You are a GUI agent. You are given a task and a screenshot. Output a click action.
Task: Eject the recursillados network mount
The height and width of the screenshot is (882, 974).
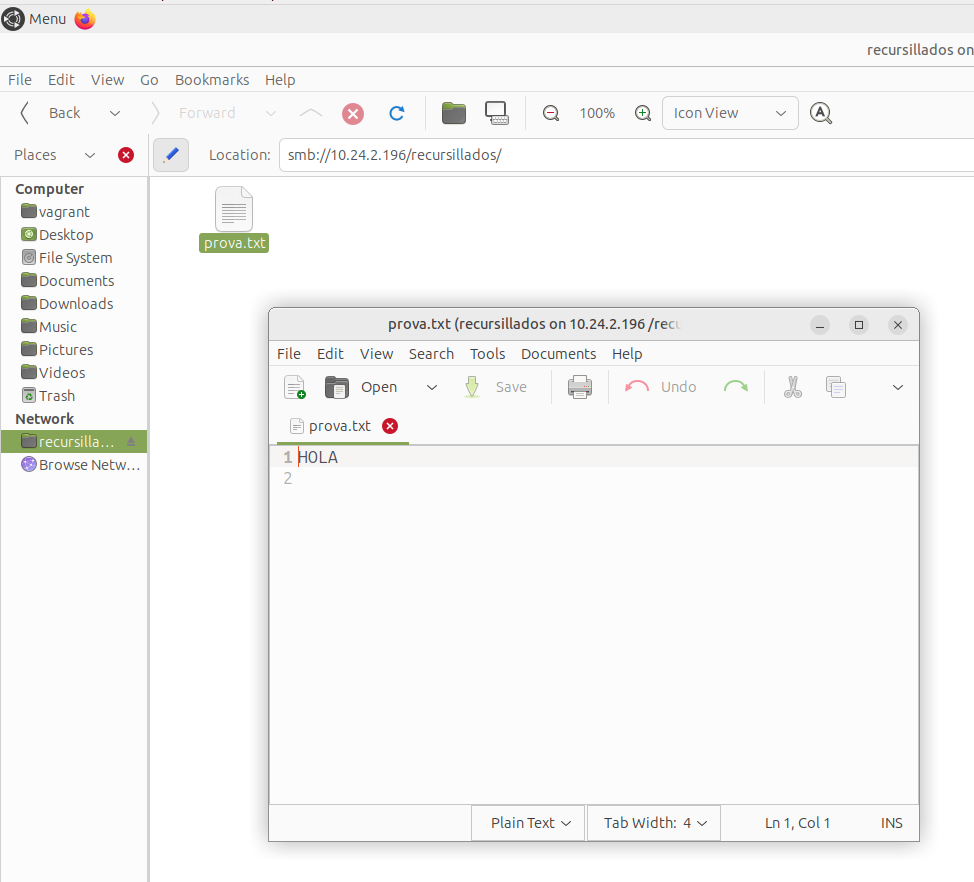tap(131, 441)
